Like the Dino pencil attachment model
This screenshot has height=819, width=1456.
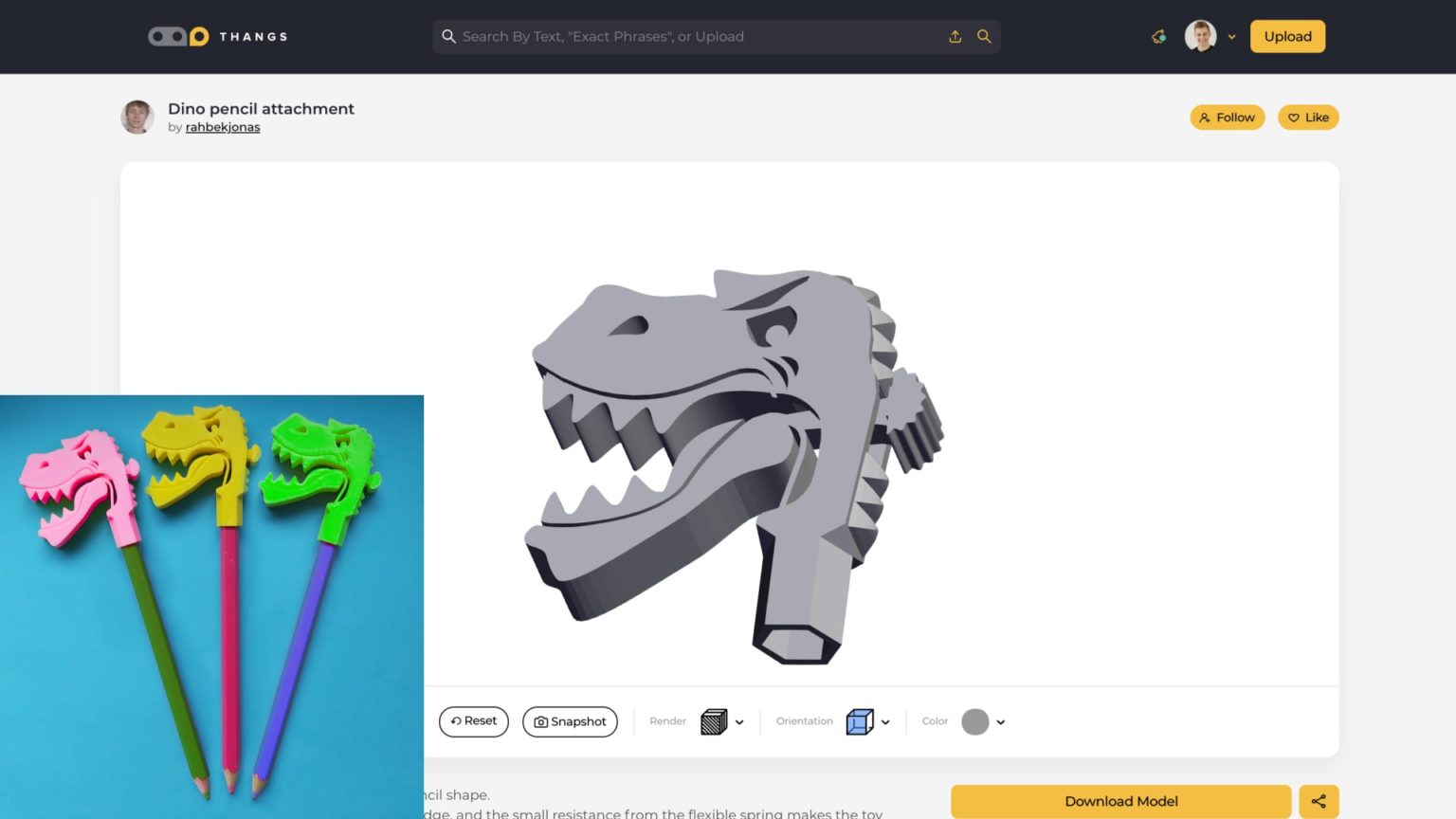coord(1308,117)
